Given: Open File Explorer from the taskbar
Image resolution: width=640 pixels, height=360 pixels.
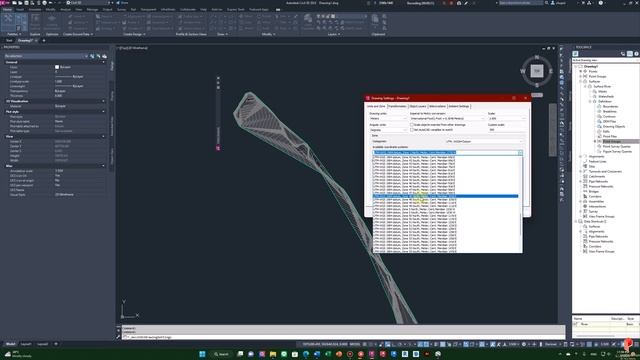Looking at the screenshot, I should 273,354.
